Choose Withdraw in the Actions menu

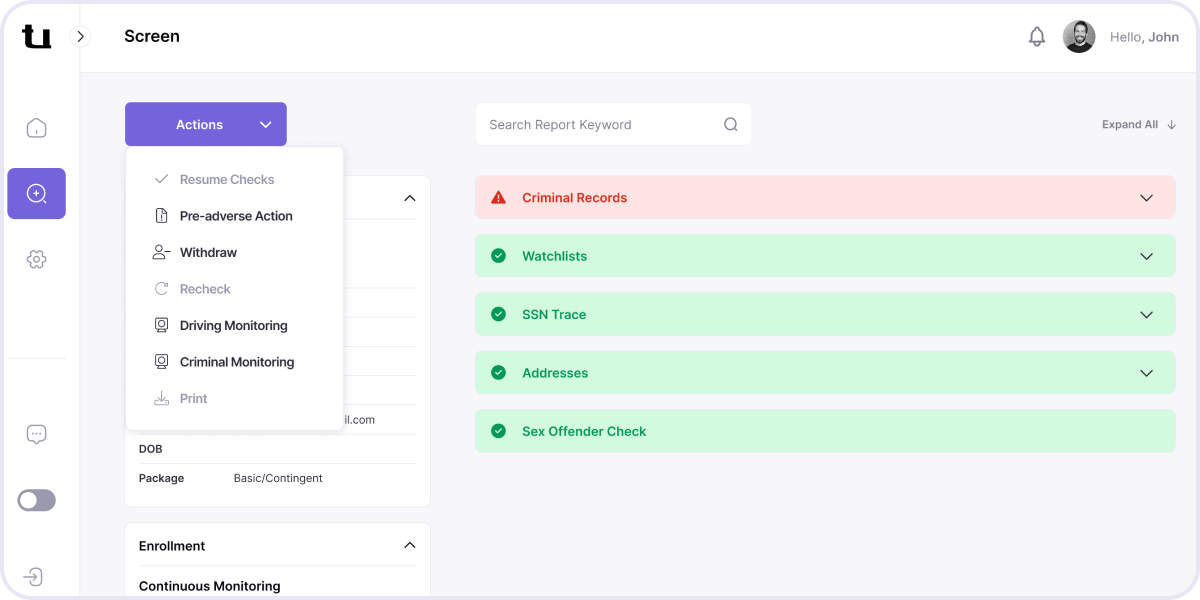208,253
